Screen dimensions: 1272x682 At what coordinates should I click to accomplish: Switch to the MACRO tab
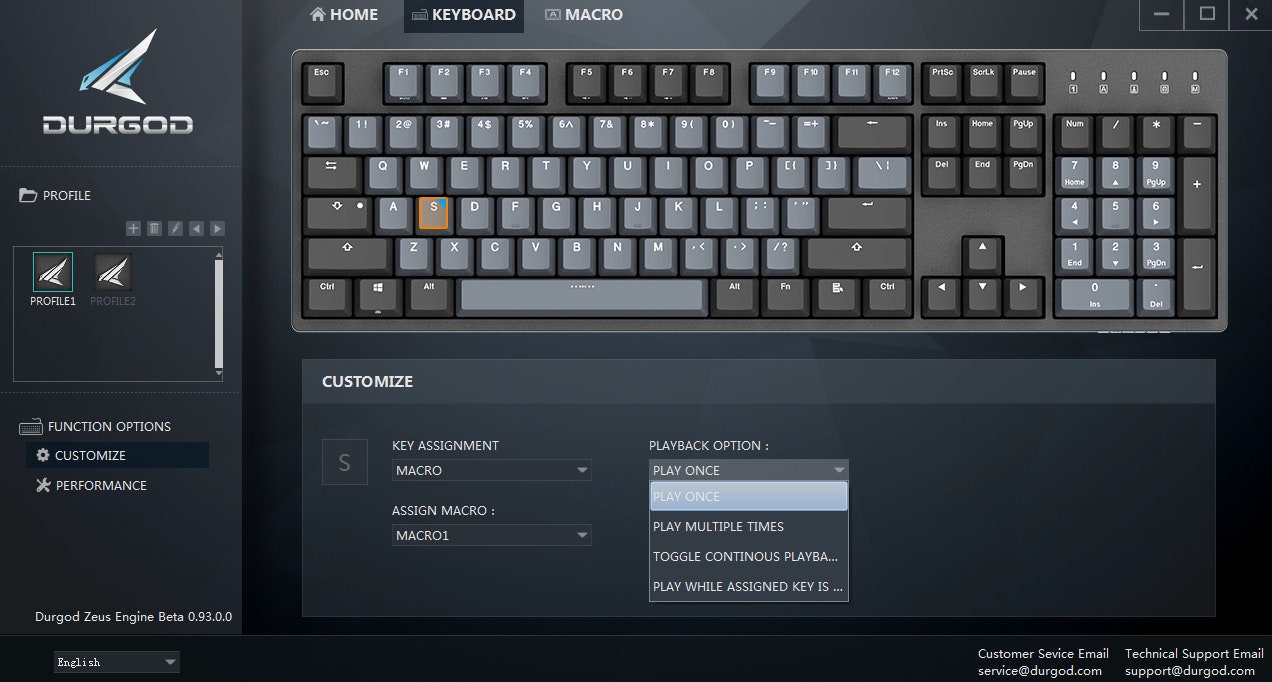(583, 15)
